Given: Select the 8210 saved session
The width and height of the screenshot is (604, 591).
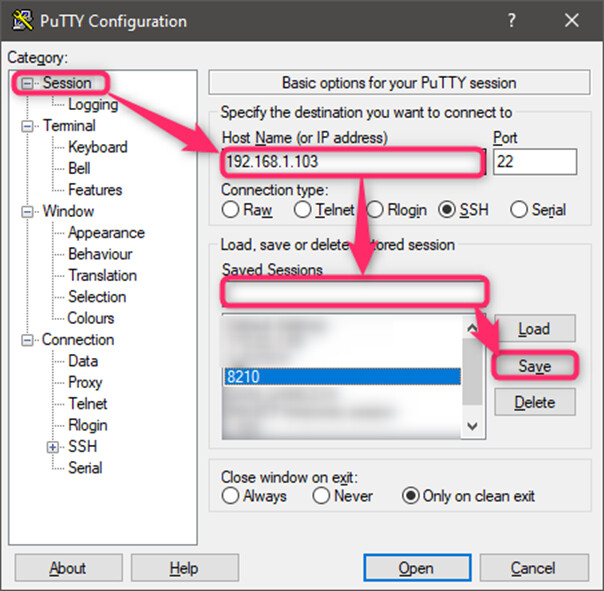Looking at the screenshot, I should click(x=342, y=376).
